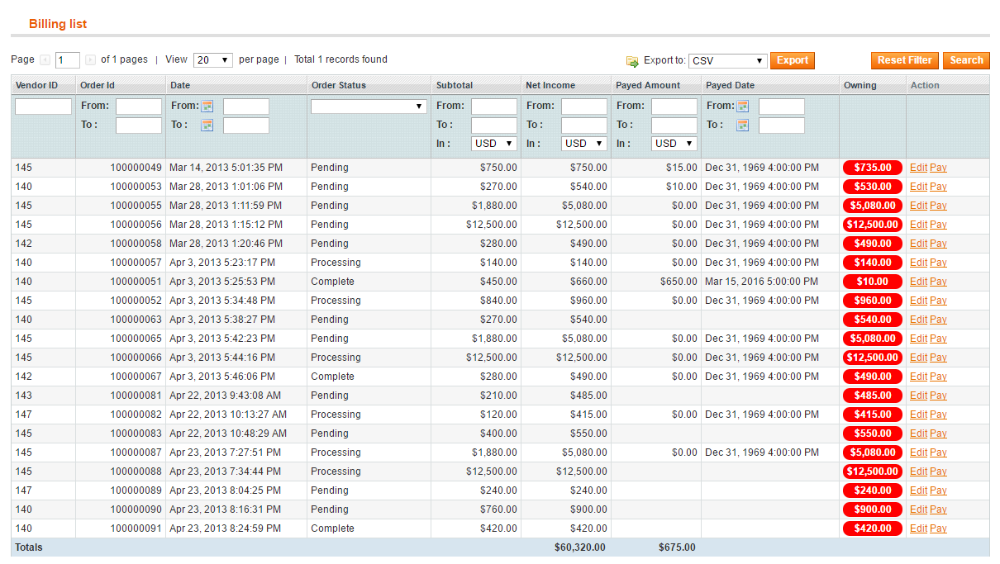Click Pay for order 100000091
Viewport: 1000px width, 564px height.
(938, 528)
